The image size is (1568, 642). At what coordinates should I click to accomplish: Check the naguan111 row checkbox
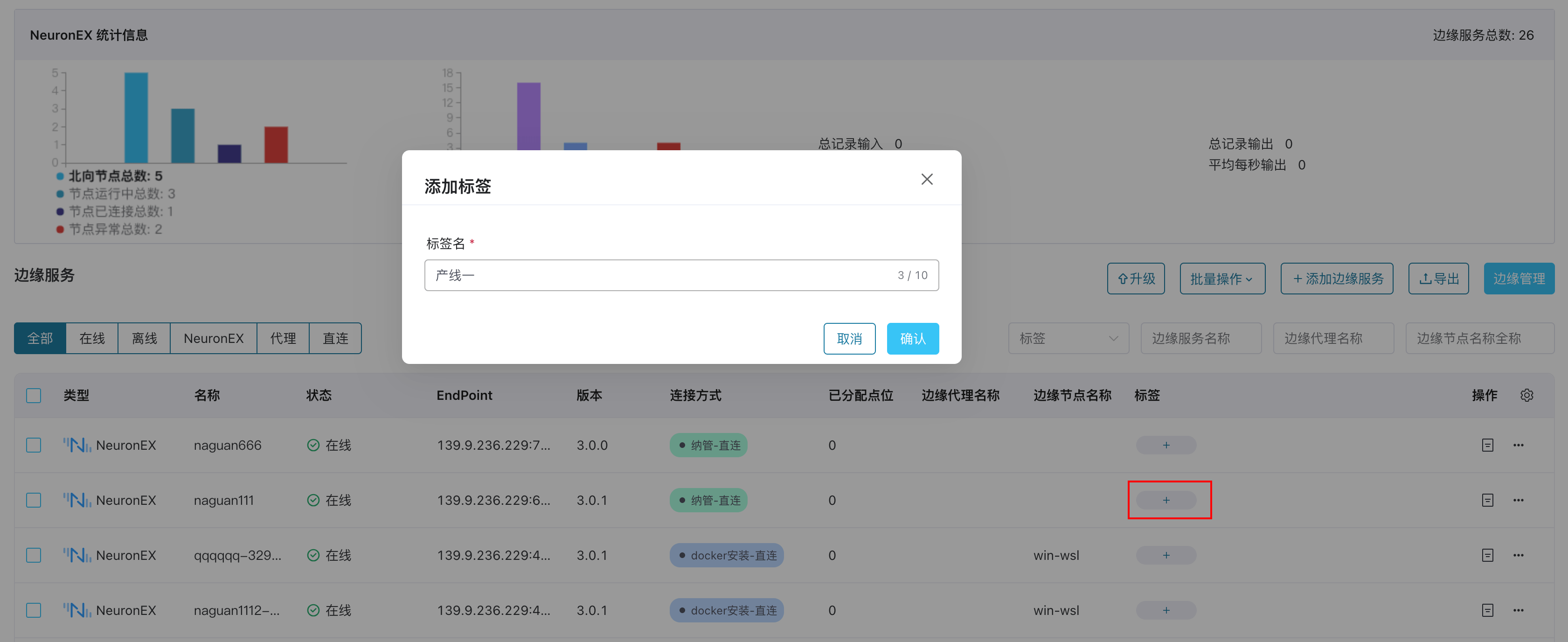pos(34,500)
